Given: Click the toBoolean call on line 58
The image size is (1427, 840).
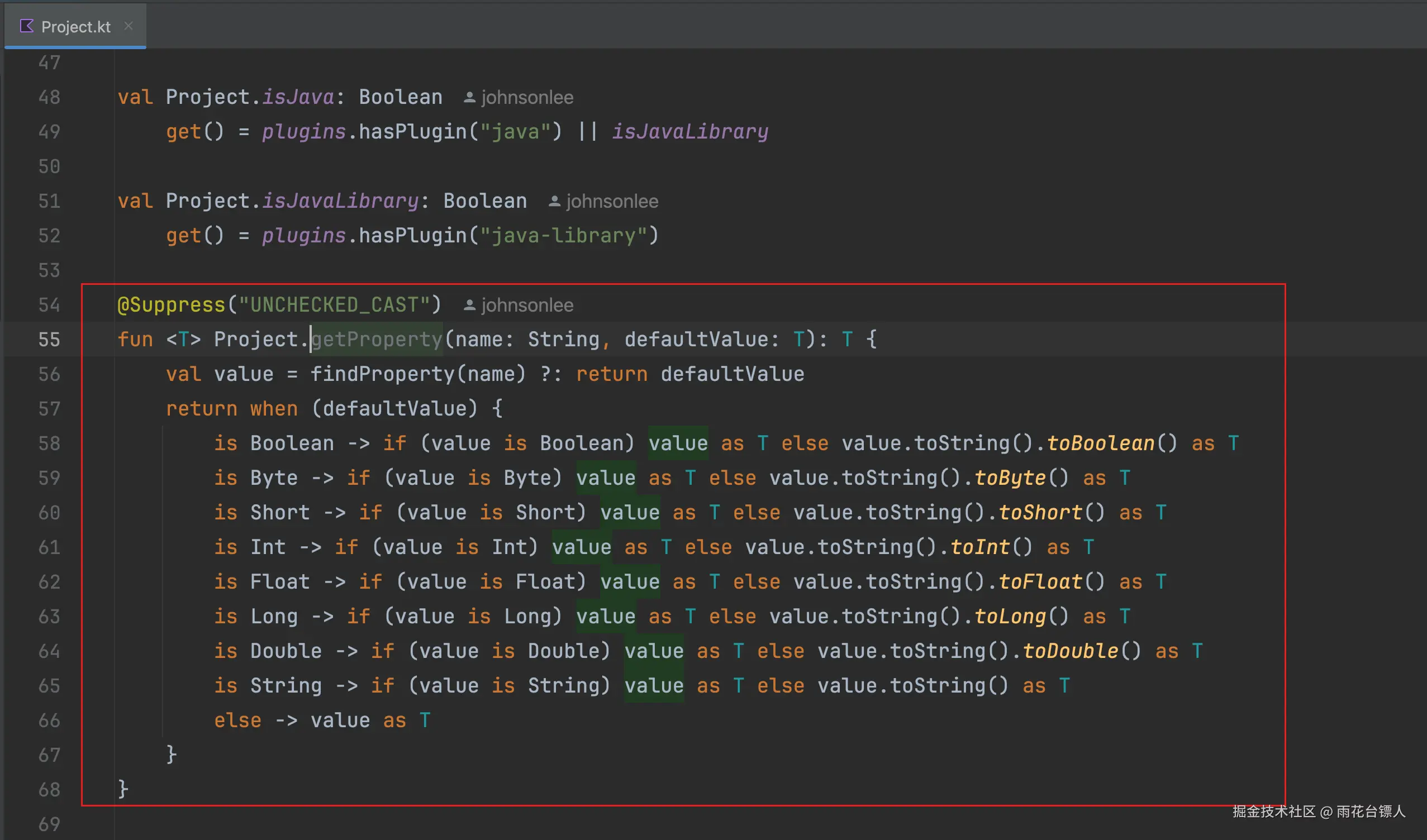Looking at the screenshot, I should click(x=1100, y=443).
